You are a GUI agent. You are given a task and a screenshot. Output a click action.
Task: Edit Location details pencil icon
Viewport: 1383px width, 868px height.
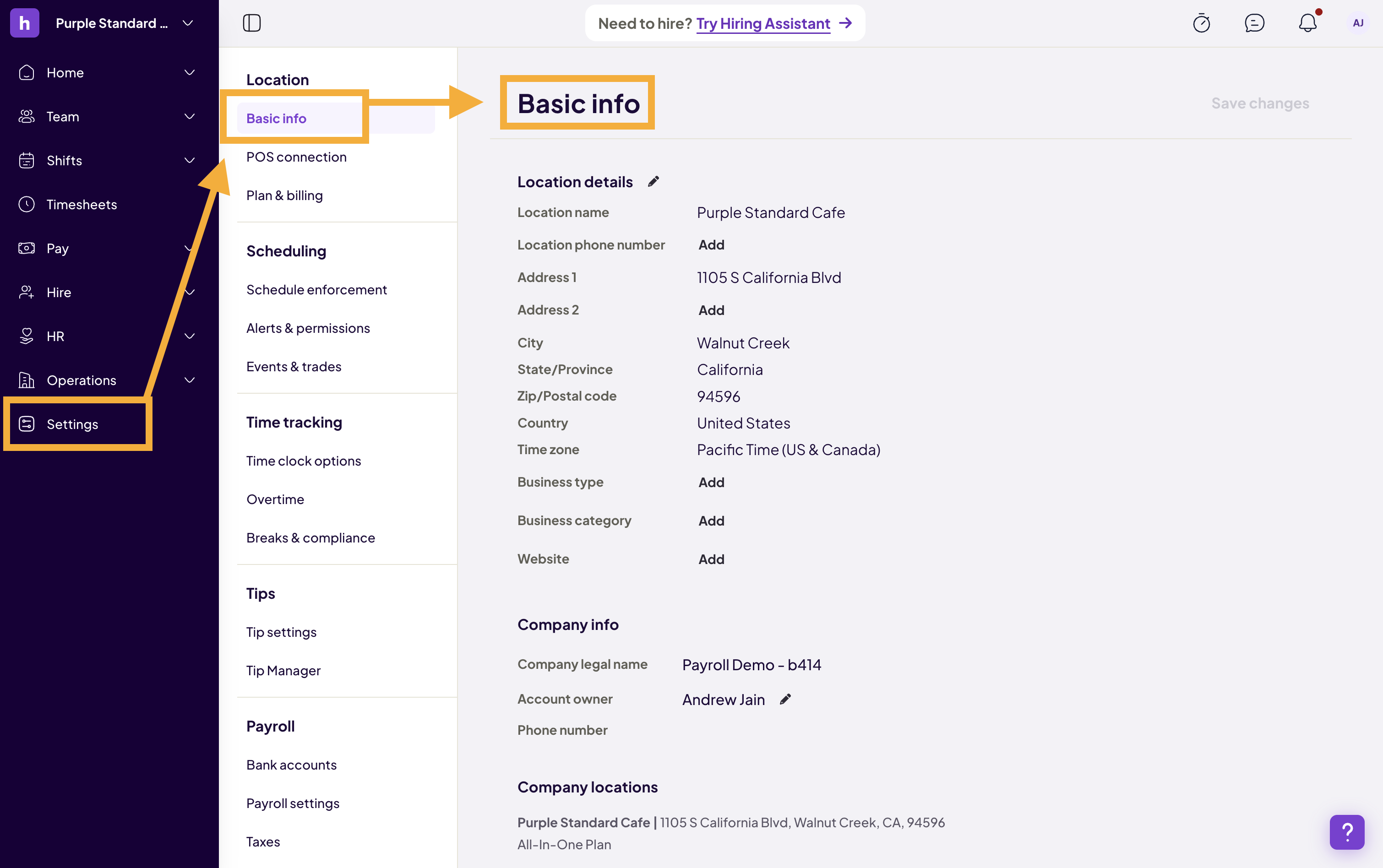pos(653,181)
